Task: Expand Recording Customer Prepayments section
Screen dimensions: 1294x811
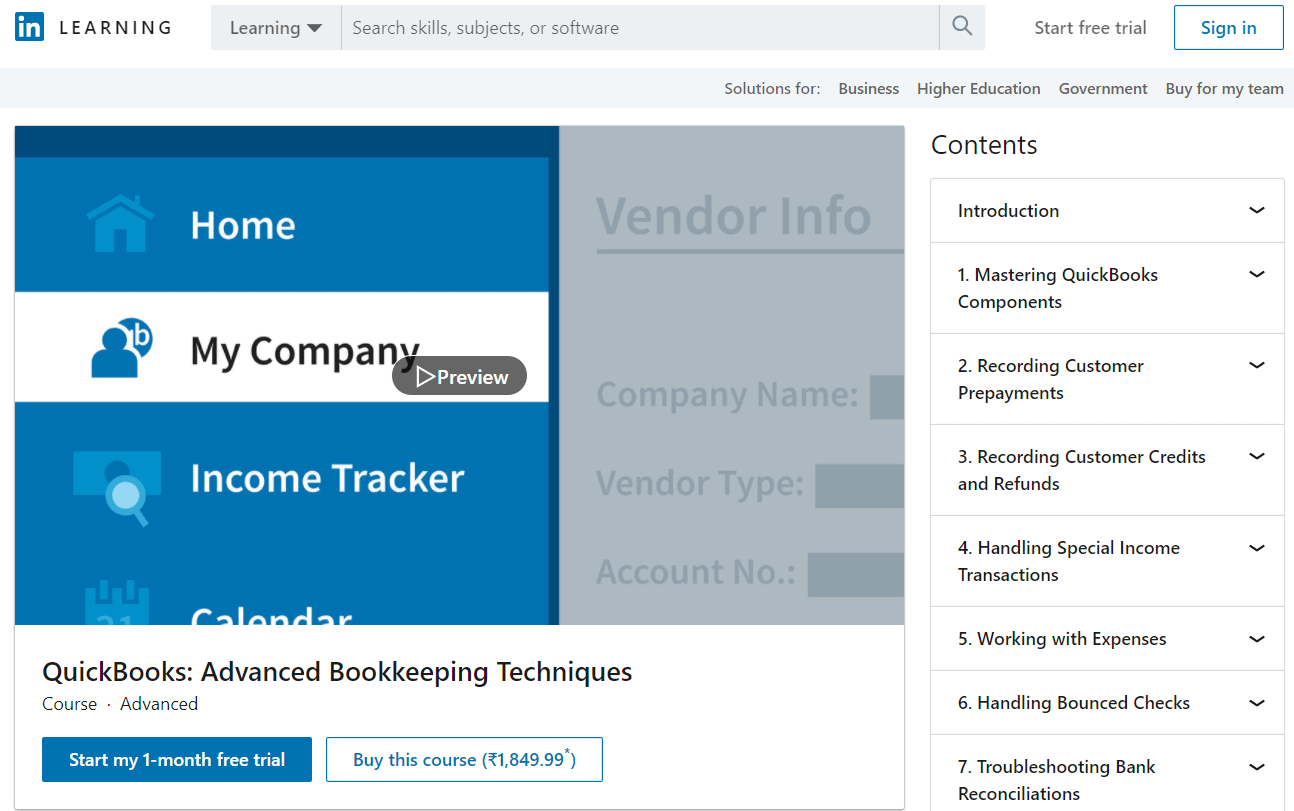Action: 1107,379
